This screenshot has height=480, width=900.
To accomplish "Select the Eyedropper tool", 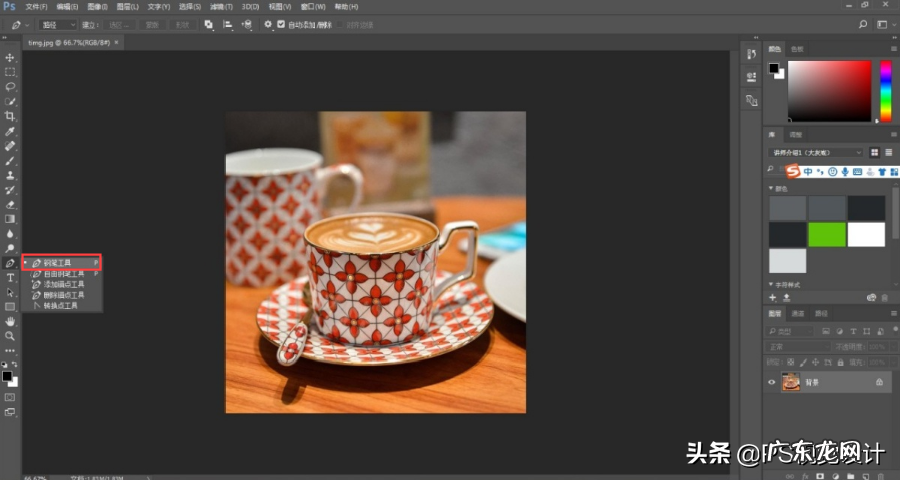I will [x=10, y=131].
